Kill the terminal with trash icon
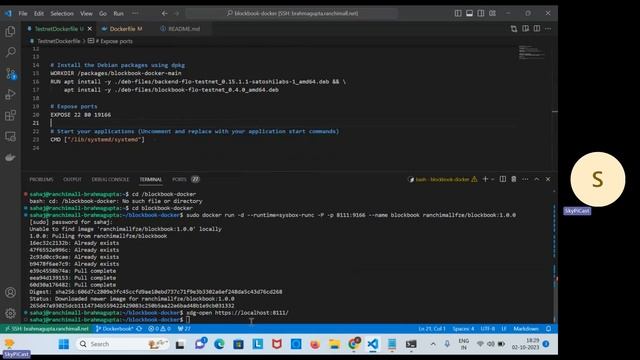Screen dimensions: 640x360 coord(514,179)
